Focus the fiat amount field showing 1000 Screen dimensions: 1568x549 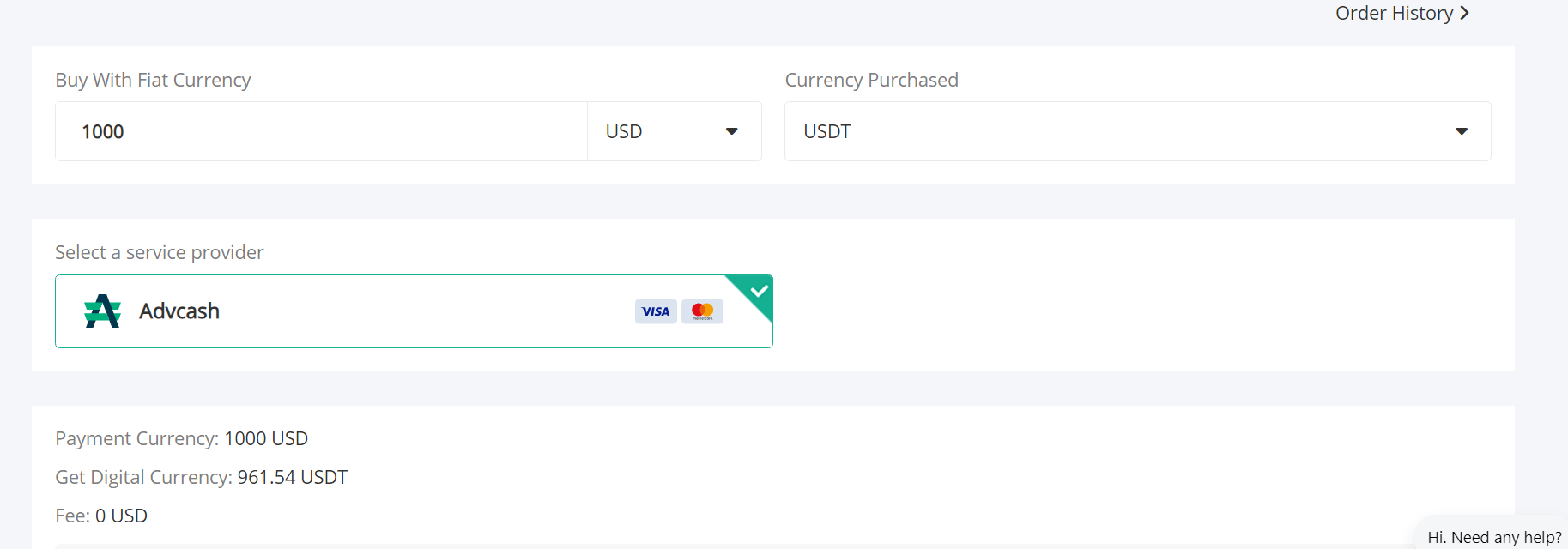click(x=321, y=131)
